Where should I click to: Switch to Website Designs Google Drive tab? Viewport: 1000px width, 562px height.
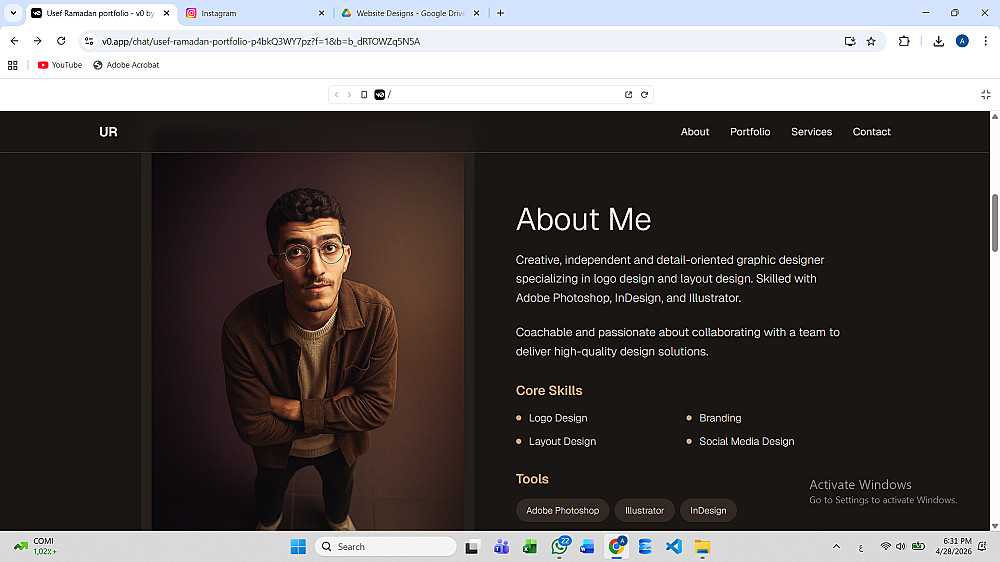click(411, 13)
